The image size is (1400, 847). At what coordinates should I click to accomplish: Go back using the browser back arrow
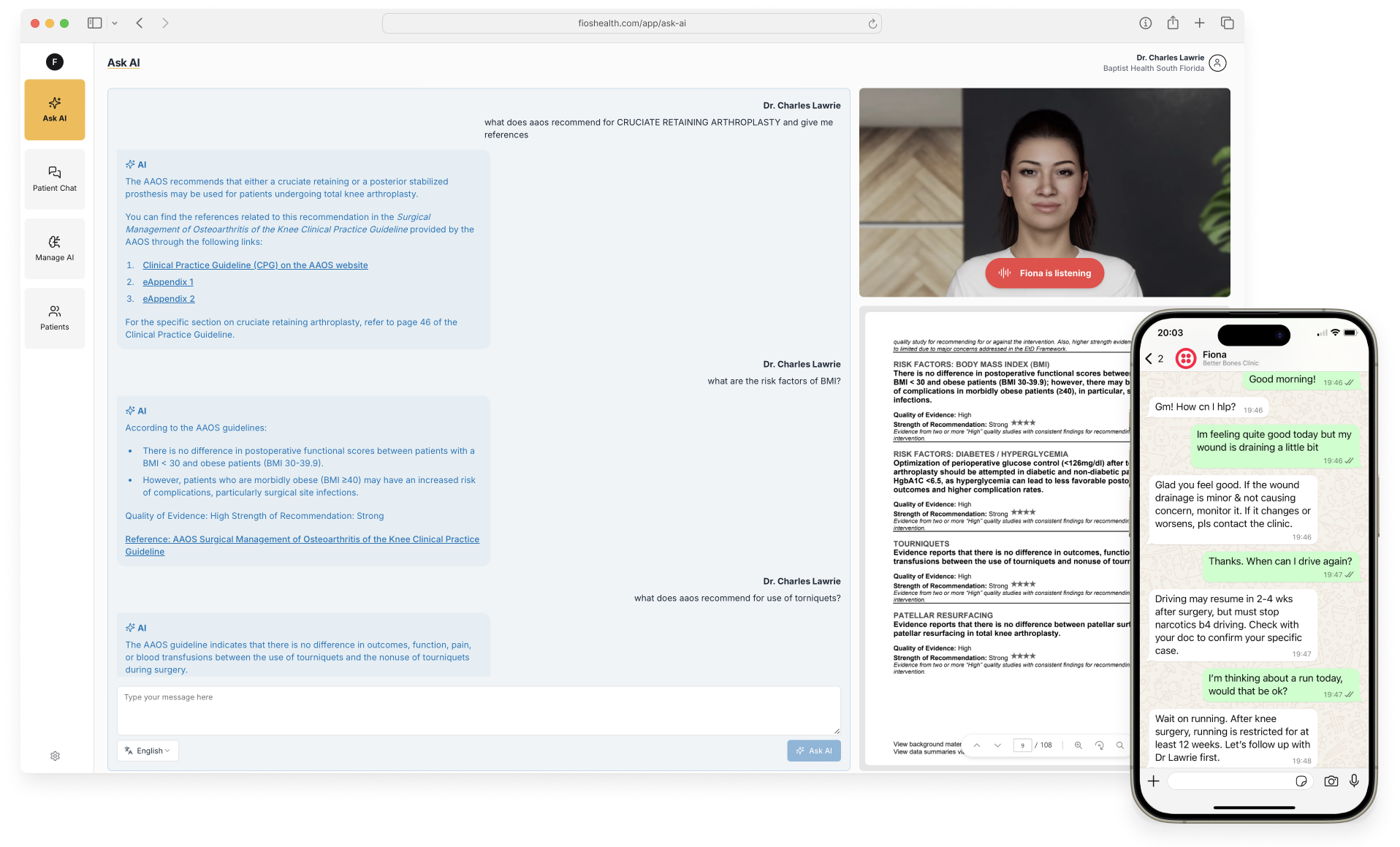(x=140, y=23)
